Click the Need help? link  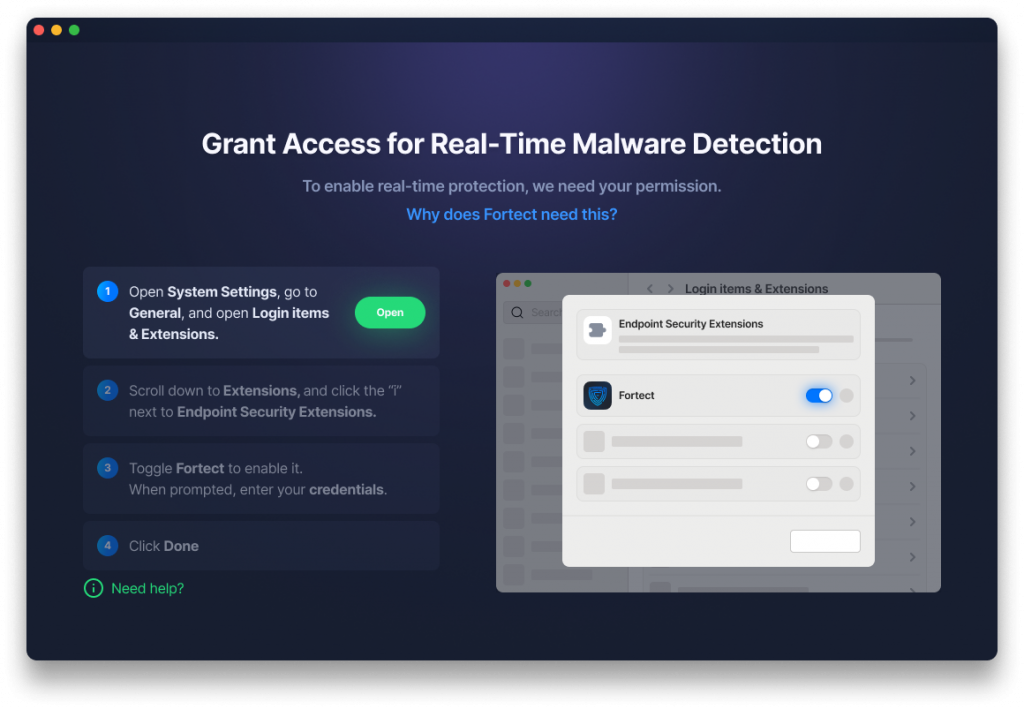(148, 588)
